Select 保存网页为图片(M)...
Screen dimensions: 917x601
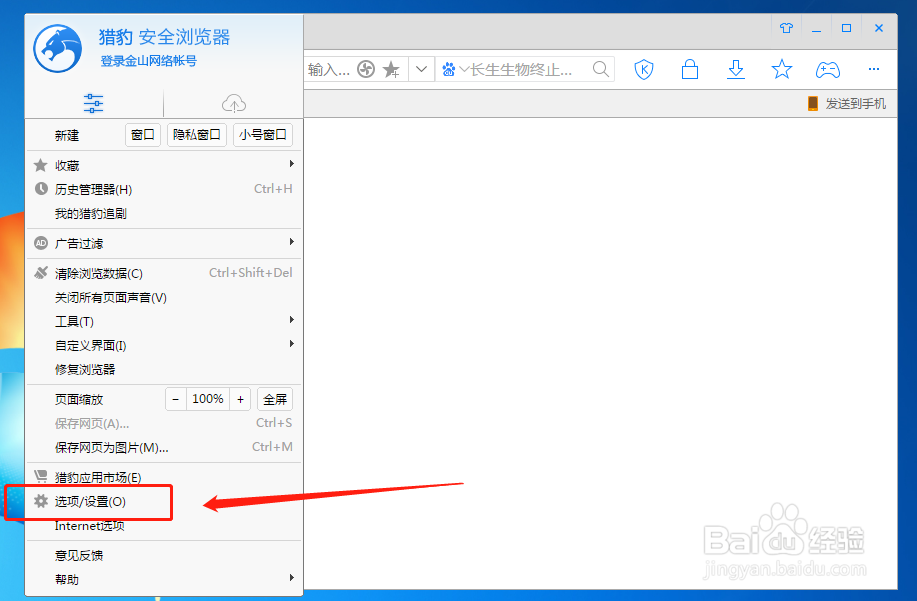(x=164, y=447)
